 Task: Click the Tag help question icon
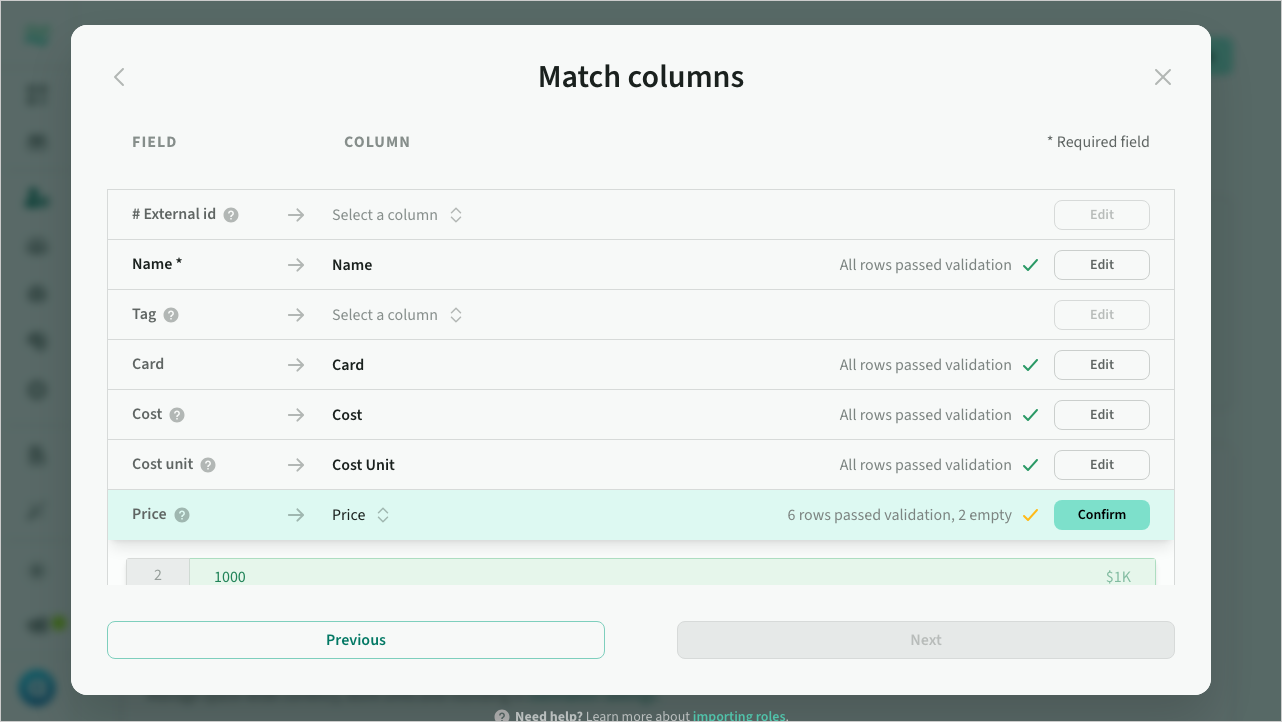(171, 315)
